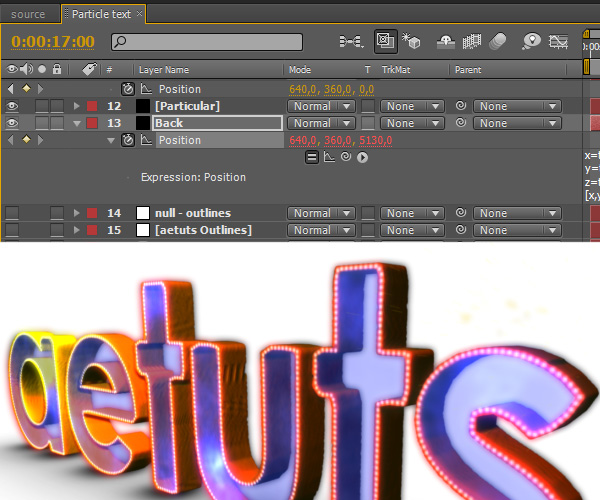Hide the Particular layer with eye toggle

[x=12, y=106]
